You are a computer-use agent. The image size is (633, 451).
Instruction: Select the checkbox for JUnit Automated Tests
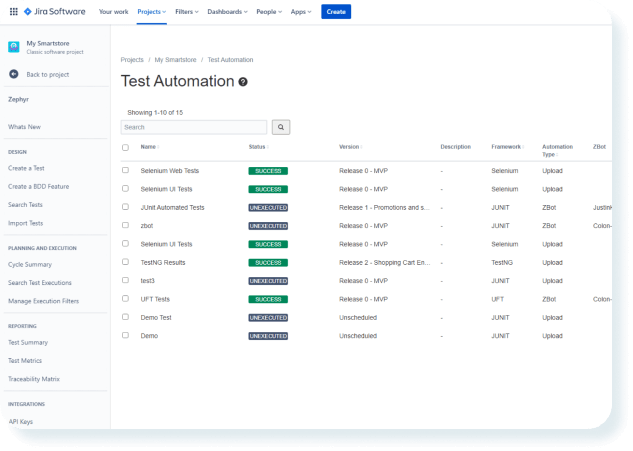[125, 207]
